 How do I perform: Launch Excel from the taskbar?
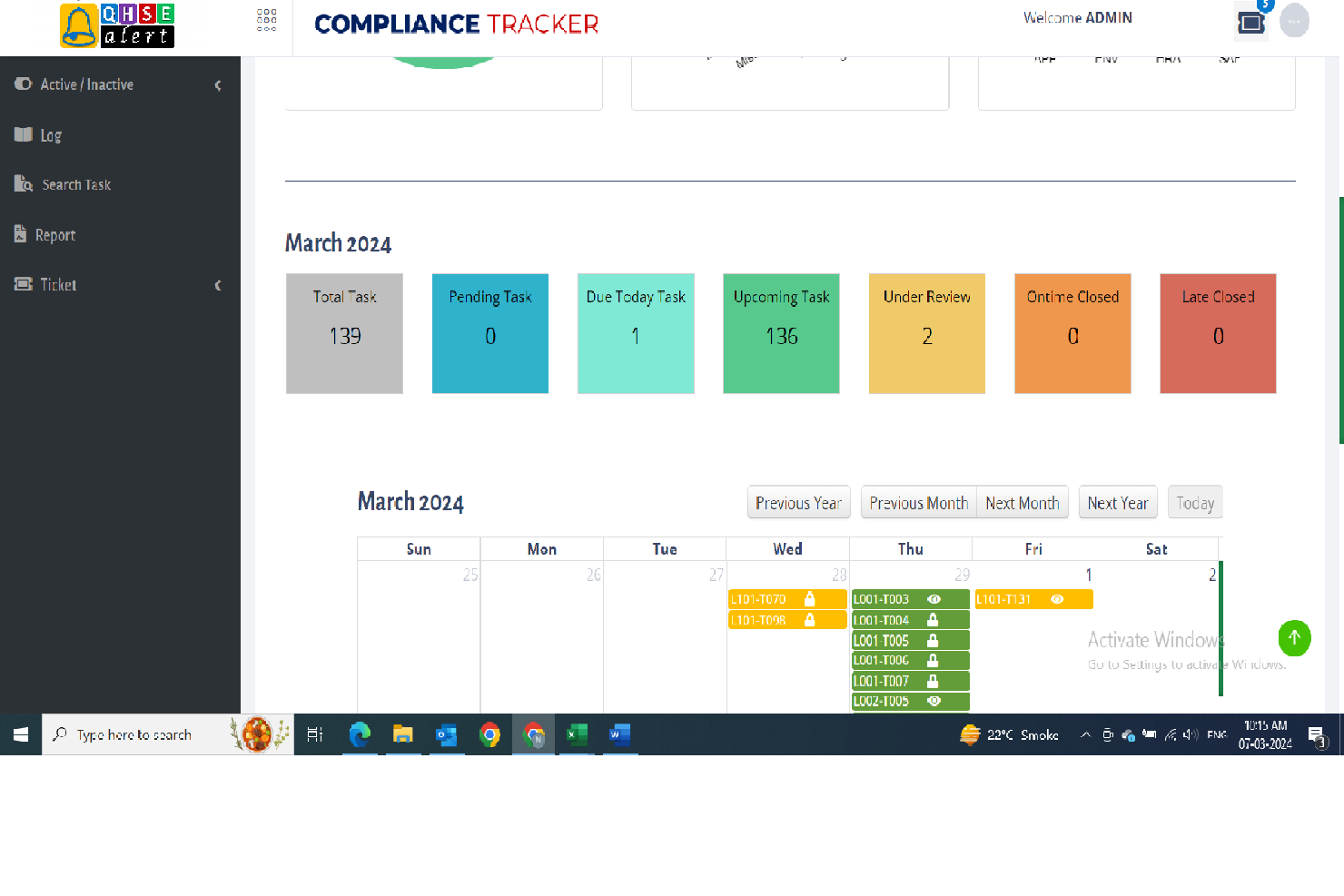pos(577,734)
